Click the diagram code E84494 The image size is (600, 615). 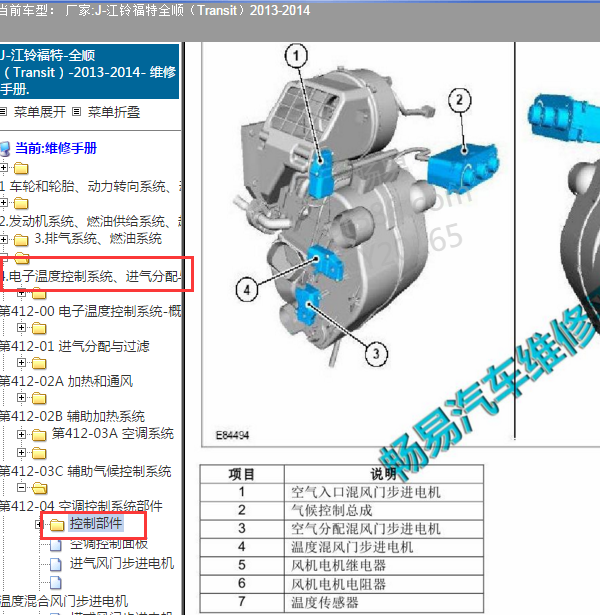[x=233, y=435]
